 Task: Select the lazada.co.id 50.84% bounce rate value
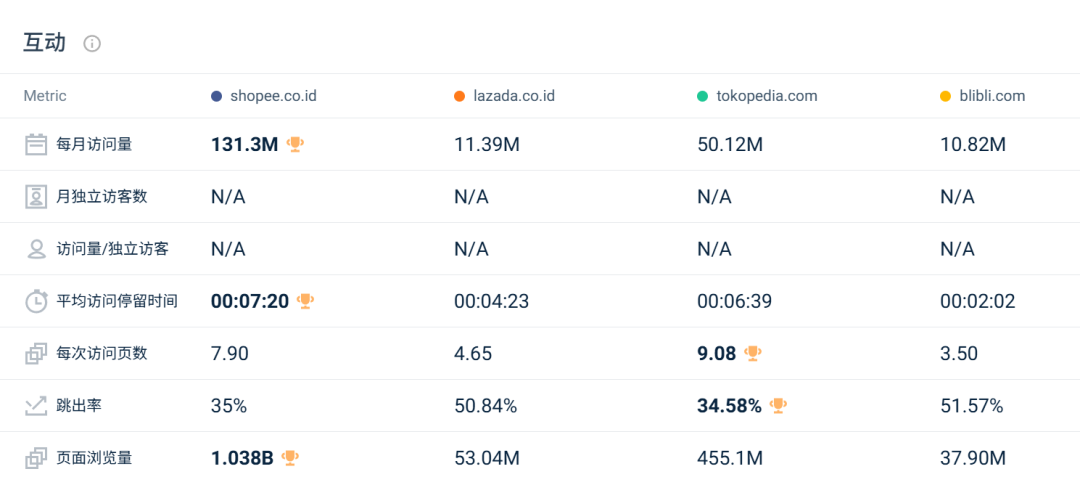(485, 406)
